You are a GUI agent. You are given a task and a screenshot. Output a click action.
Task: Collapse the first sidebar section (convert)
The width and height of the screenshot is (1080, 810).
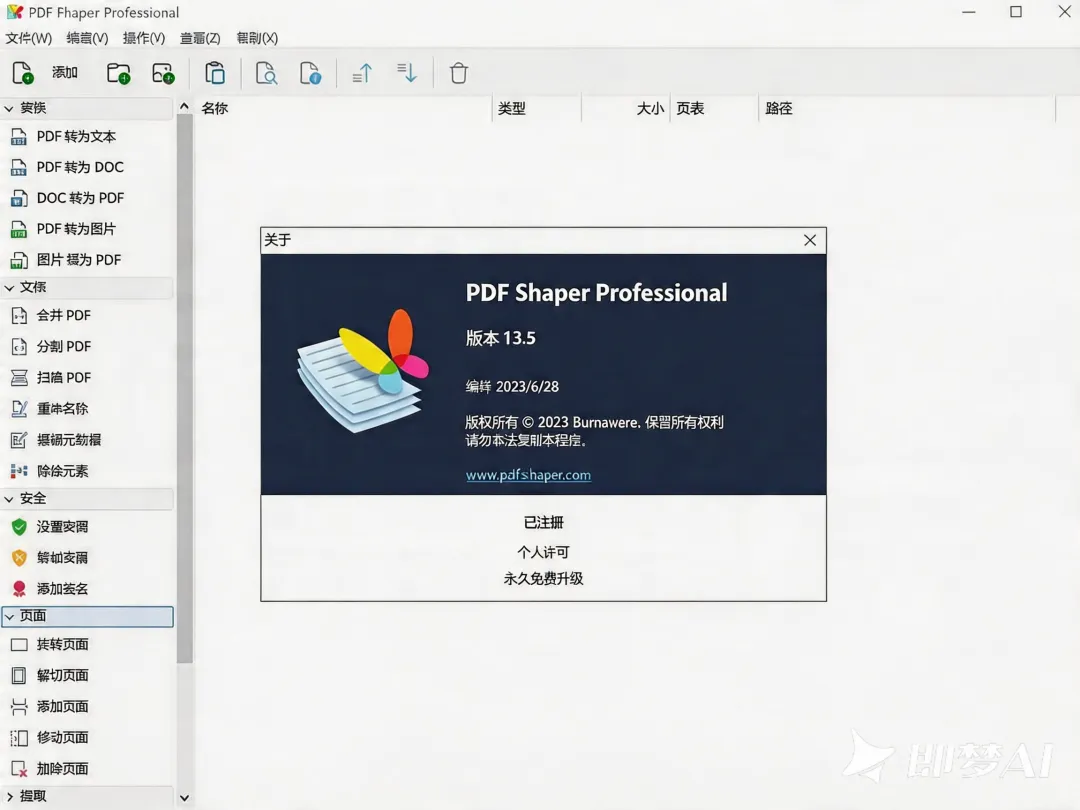[87, 108]
